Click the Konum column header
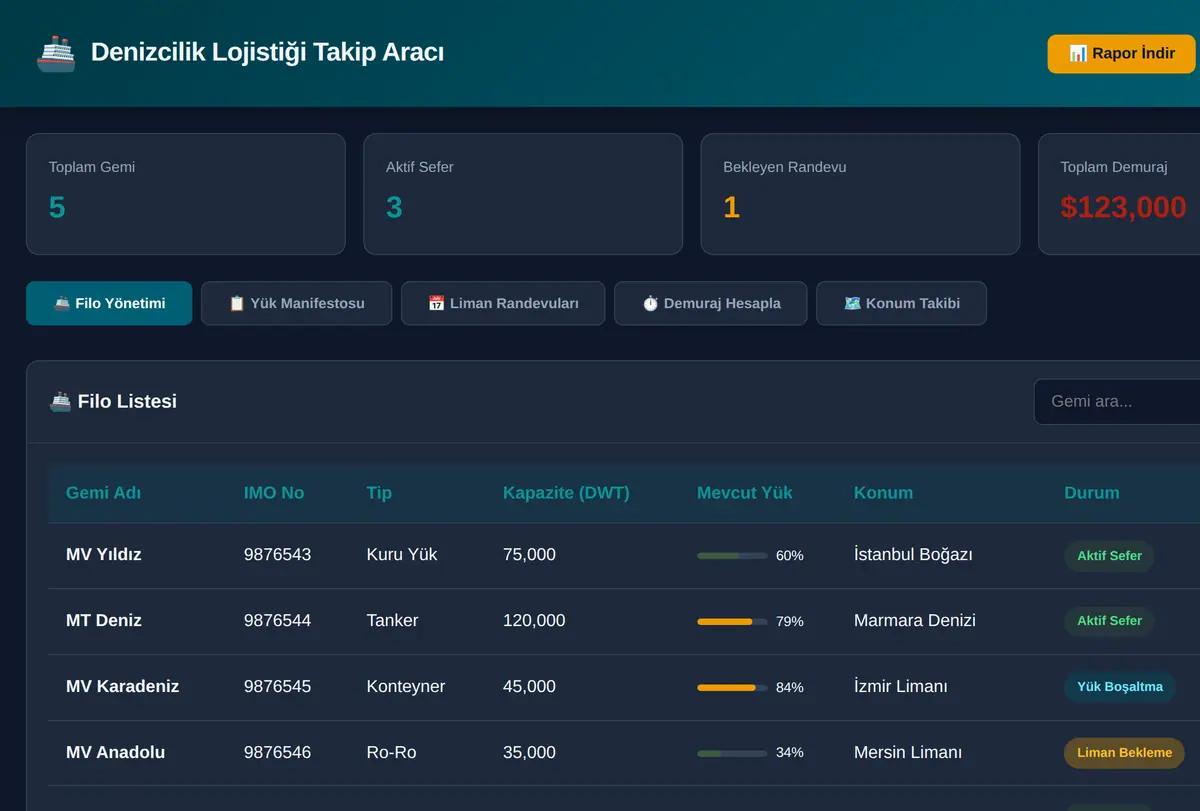1200x811 pixels. click(x=883, y=493)
